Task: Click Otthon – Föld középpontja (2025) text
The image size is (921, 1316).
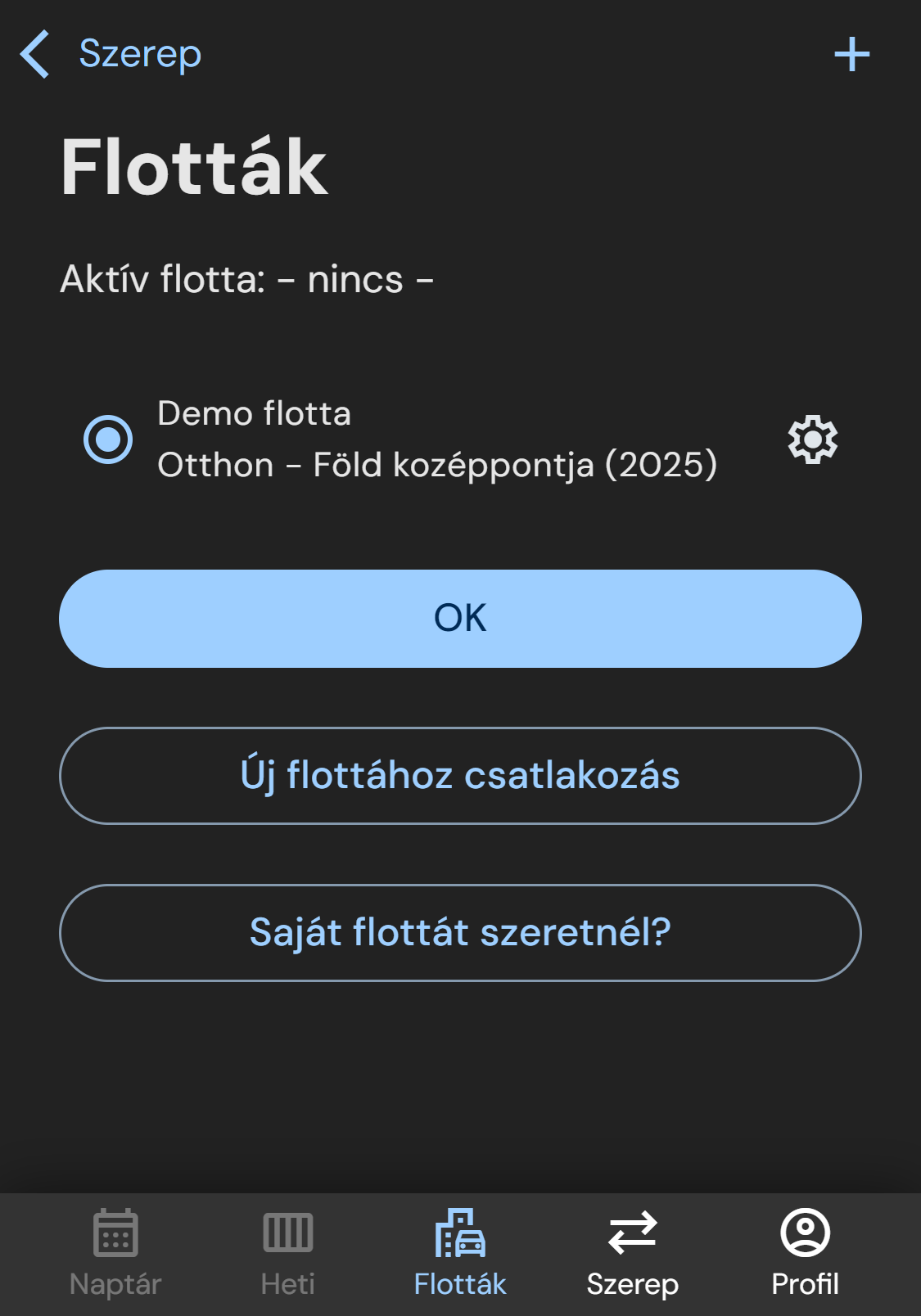Action: (437, 465)
